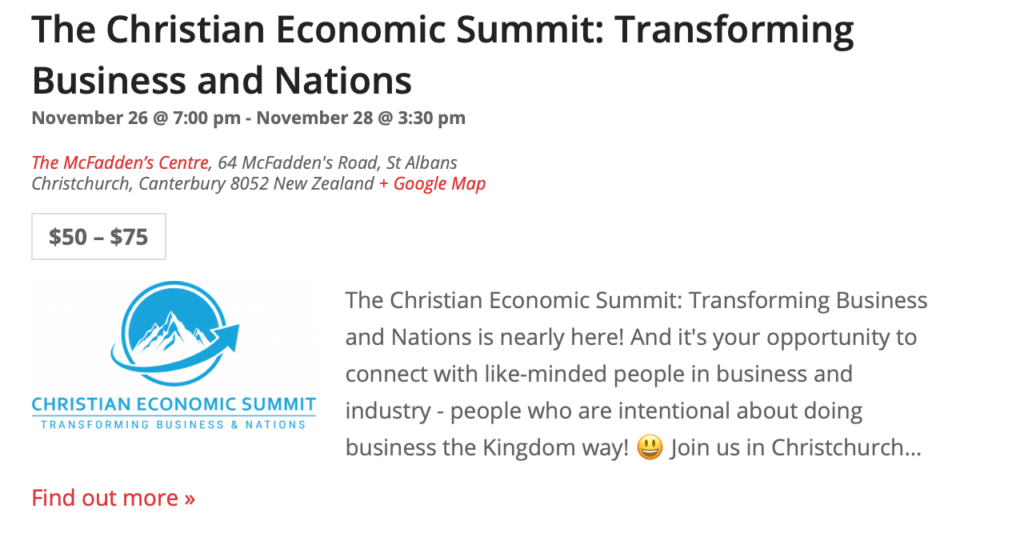Image resolution: width=1024 pixels, height=541 pixels.
Task: Open the Christian Economic Summit event title
Action: [x=442, y=31]
